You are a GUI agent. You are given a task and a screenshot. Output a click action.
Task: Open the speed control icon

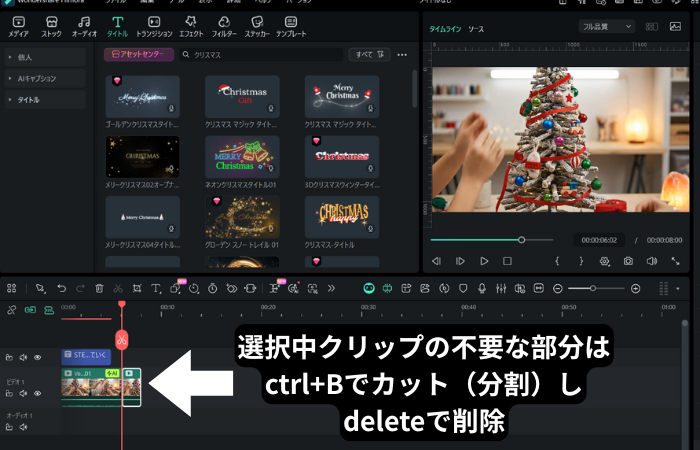[193, 288]
